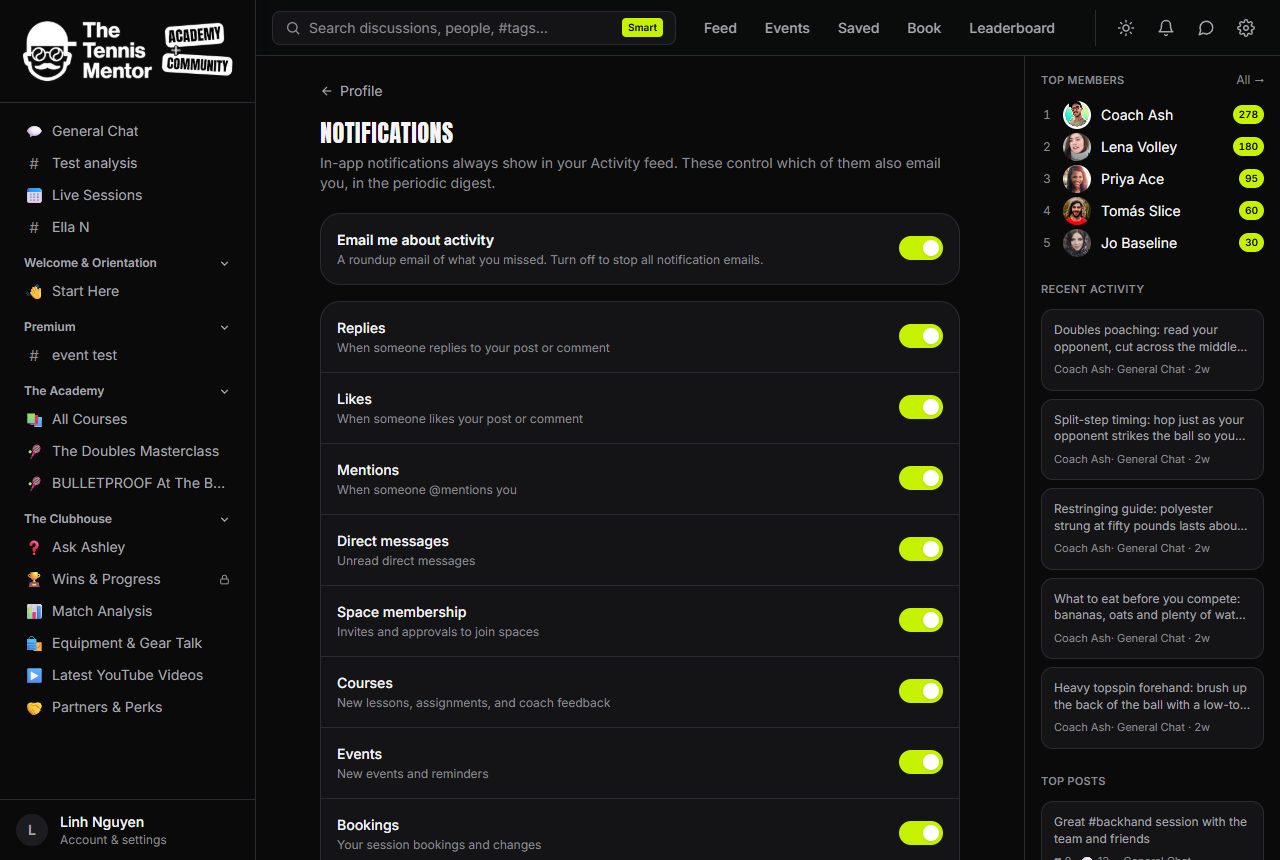Toggle Direct messages notification switch
1280x860 pixels.
click(921, 549)
